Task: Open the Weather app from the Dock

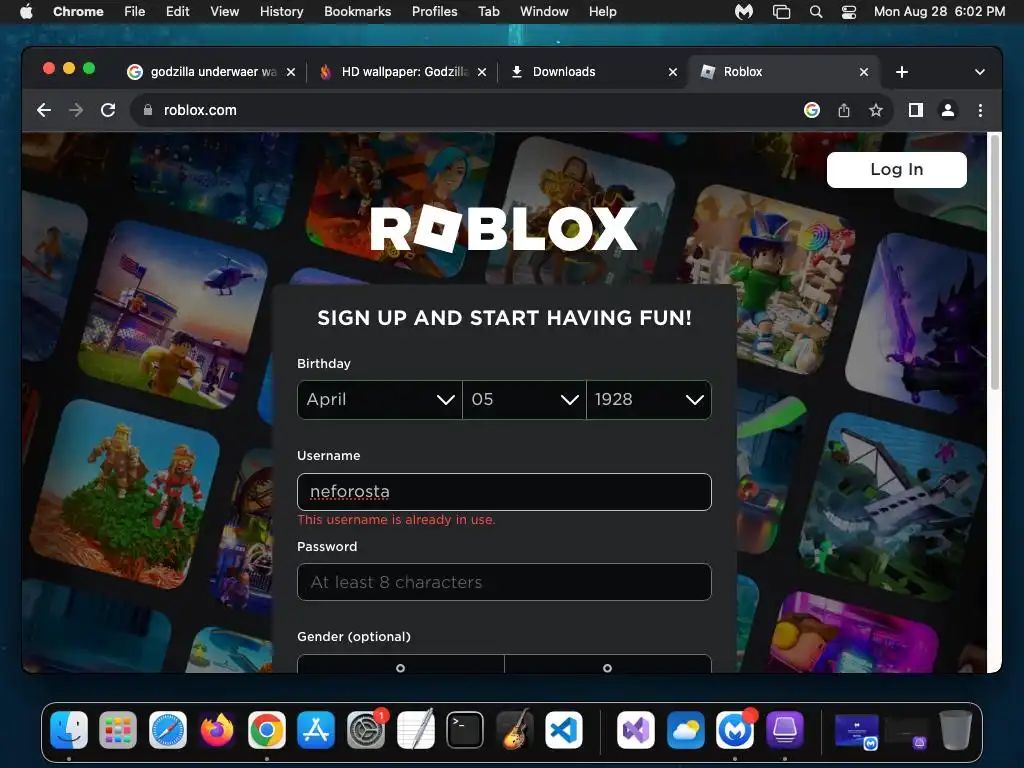Action: [x=686, y=729]
